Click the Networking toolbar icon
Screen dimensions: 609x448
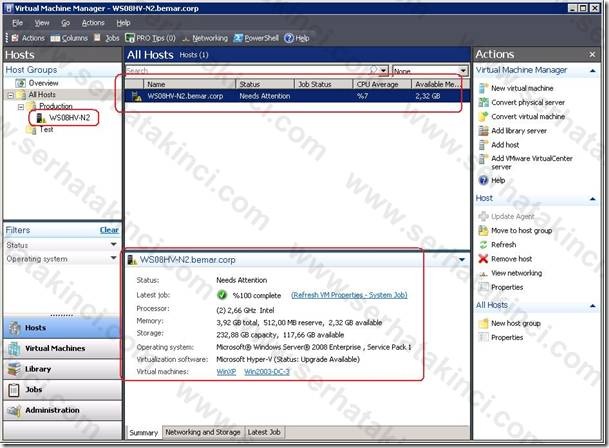[186, 38]
